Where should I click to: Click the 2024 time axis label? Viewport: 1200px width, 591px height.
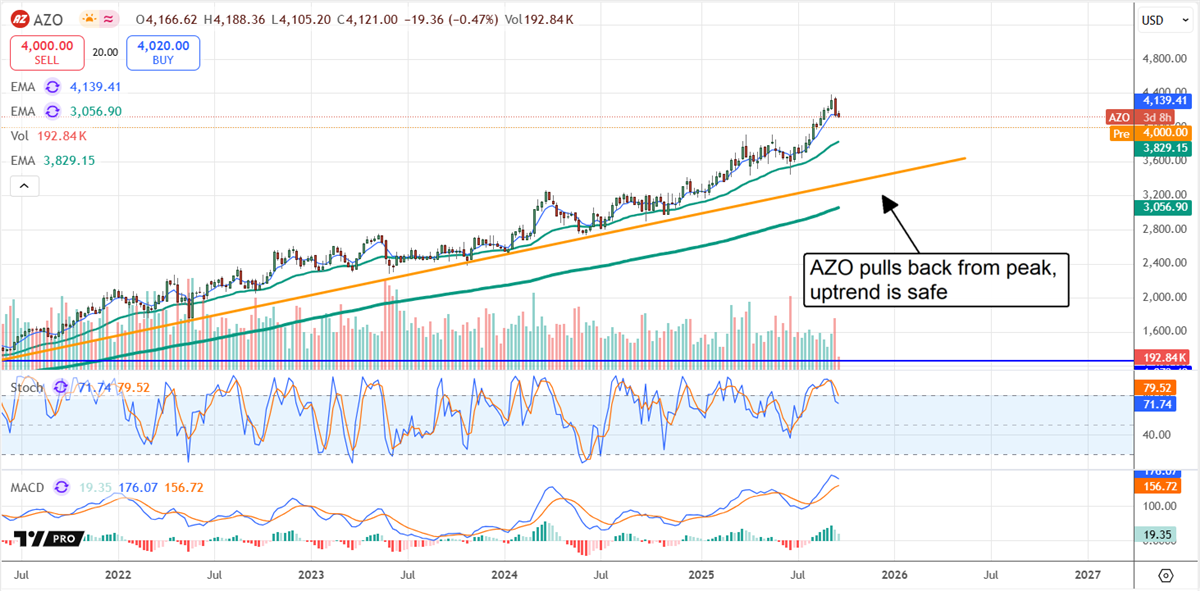point(504,576)
